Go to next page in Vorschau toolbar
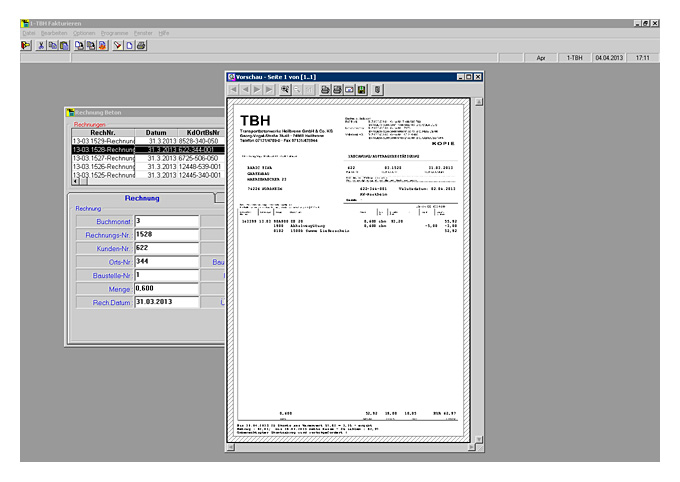 (x=257, y=89)
